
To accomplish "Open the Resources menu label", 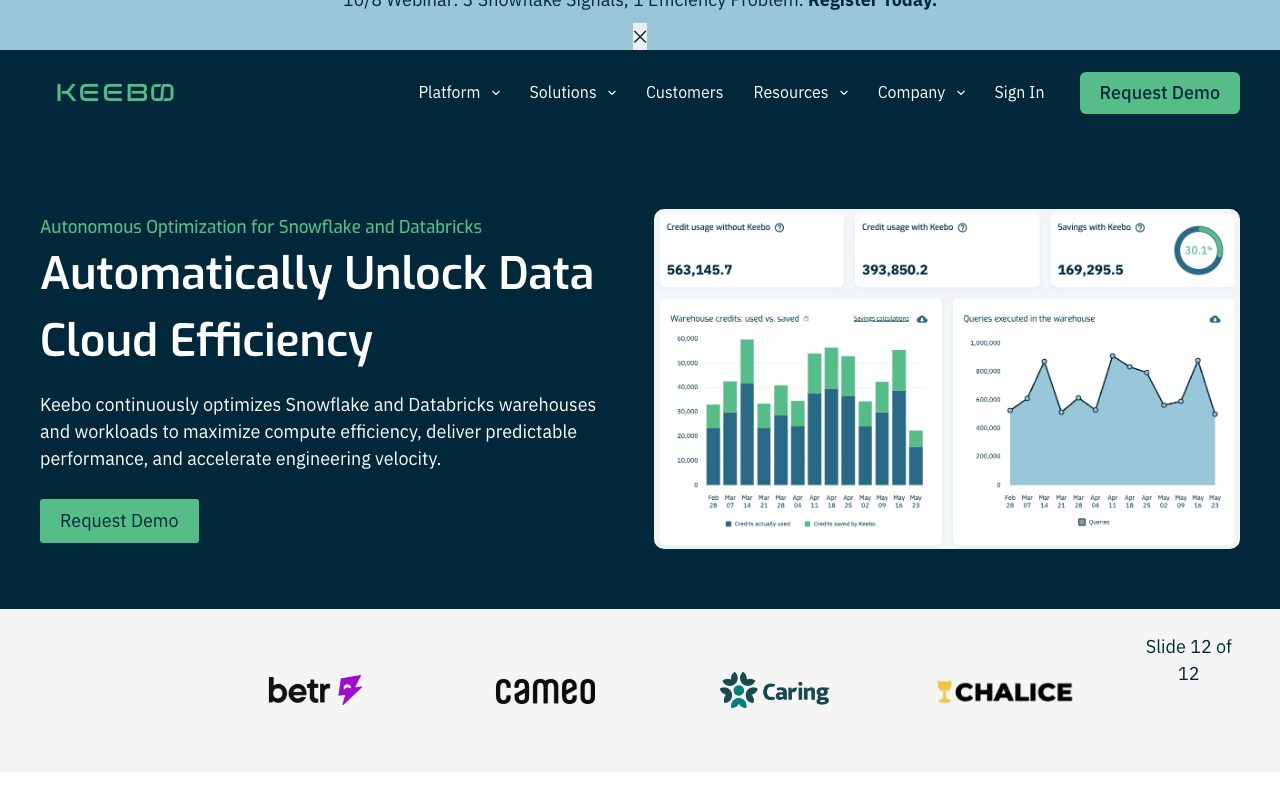I will pyautogui.click(x=791, y=93).
